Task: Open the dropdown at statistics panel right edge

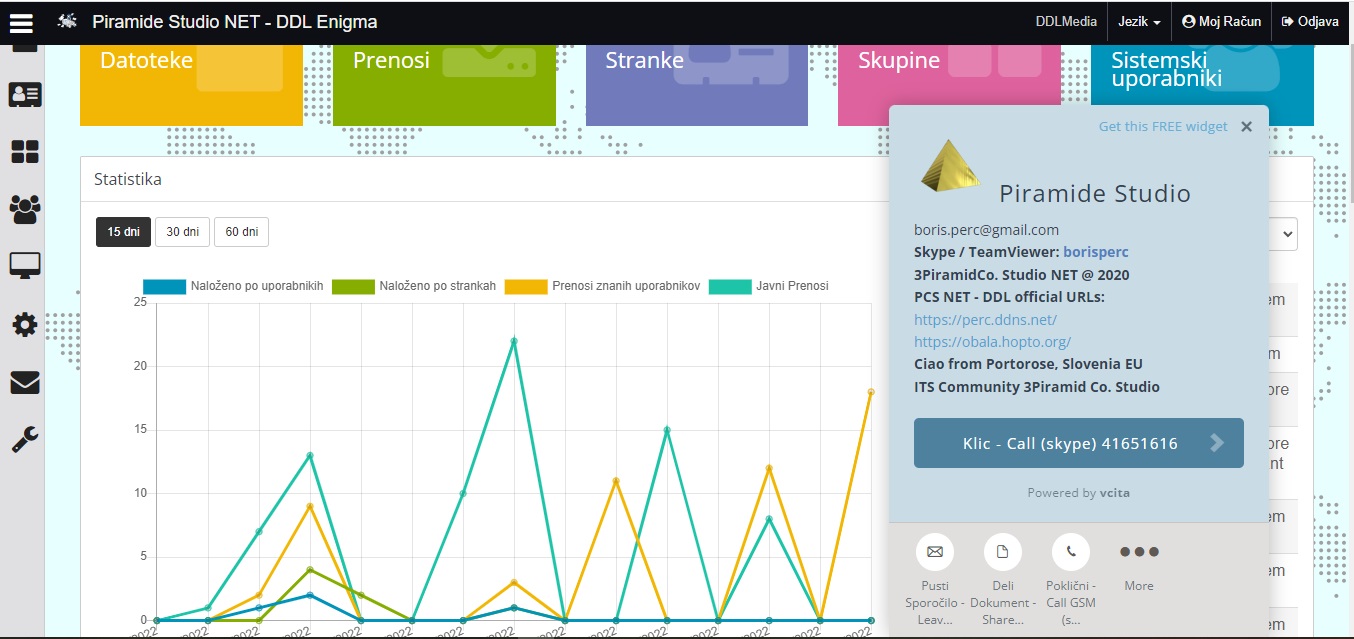Action: [1283, 234]
